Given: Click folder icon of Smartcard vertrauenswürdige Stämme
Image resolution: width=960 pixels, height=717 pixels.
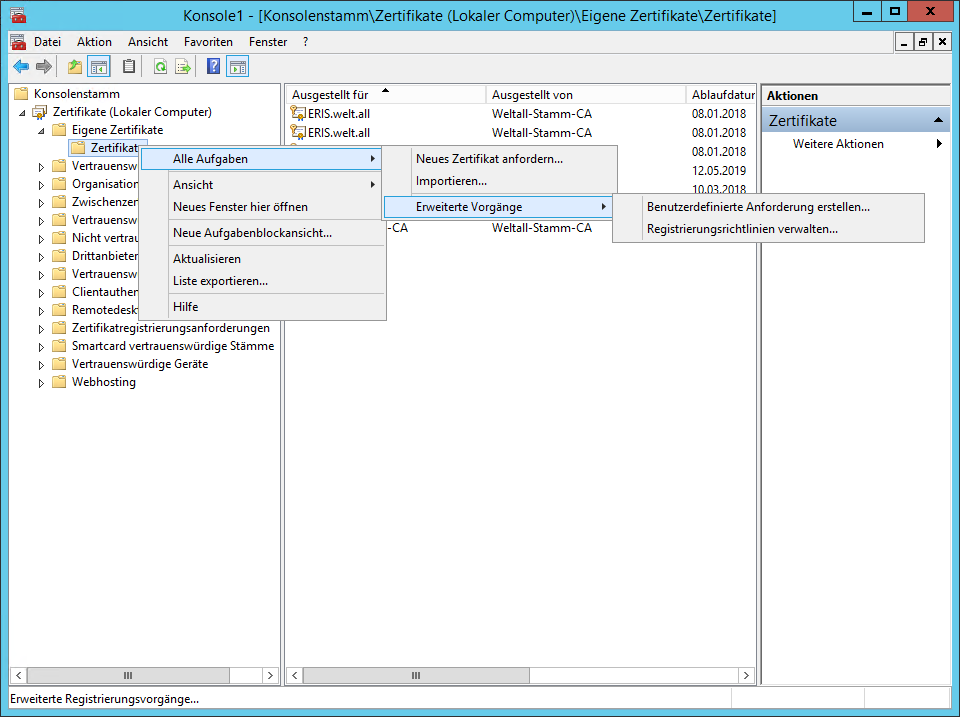Looking at the screenshot, I should click(x=59, y=346).
